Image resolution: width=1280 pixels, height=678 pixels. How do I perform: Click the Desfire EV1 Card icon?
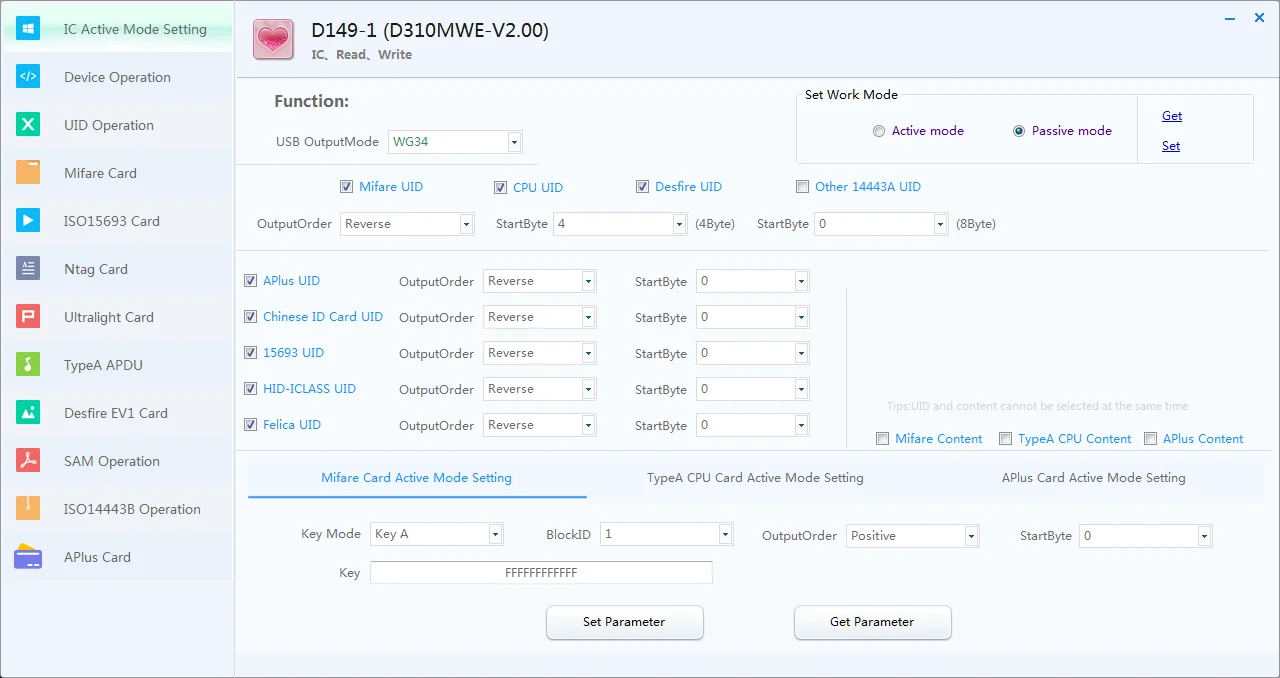coord(28,413)
